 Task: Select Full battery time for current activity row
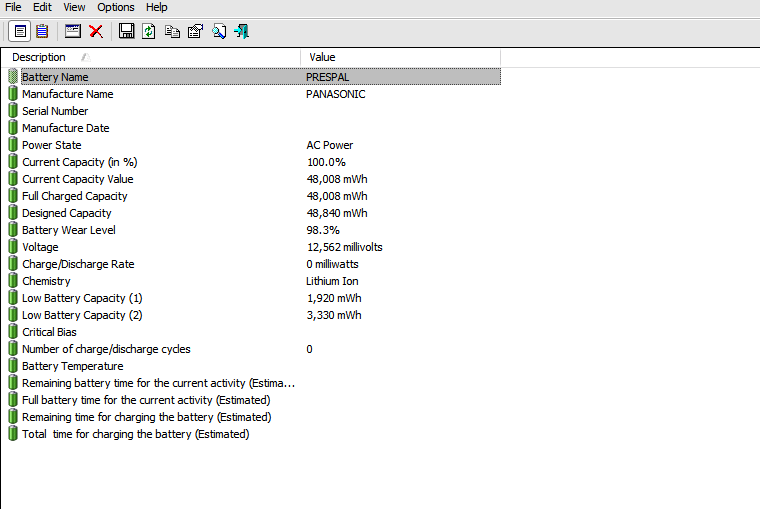(146, 399)
